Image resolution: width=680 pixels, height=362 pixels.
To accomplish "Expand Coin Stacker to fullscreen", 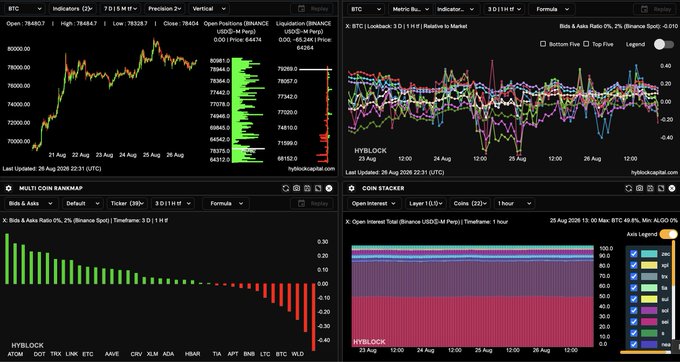I will (x=661, y=188).
